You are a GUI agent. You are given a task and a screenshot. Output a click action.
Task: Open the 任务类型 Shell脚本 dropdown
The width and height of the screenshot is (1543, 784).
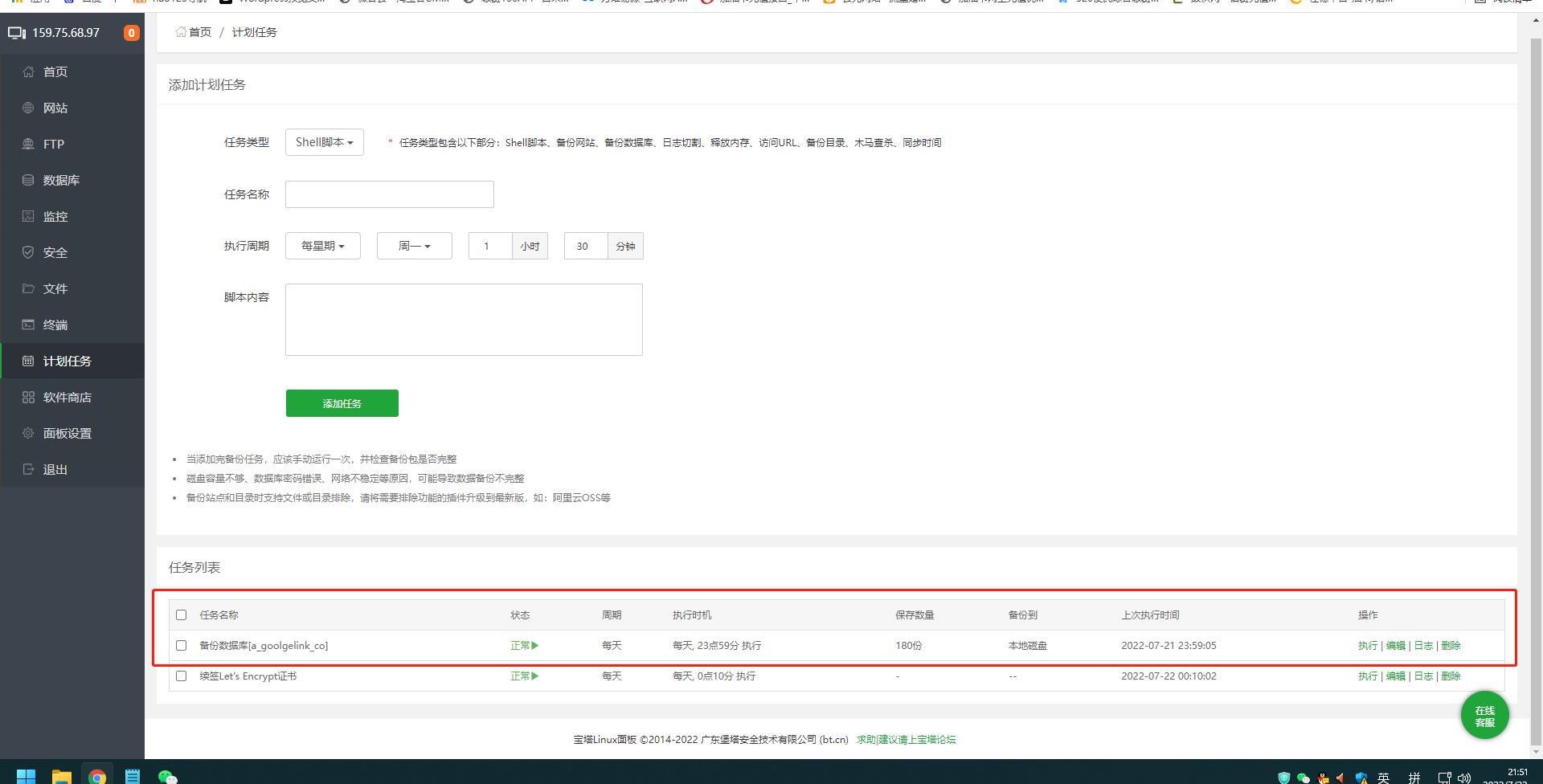click(x=325, y=142)
